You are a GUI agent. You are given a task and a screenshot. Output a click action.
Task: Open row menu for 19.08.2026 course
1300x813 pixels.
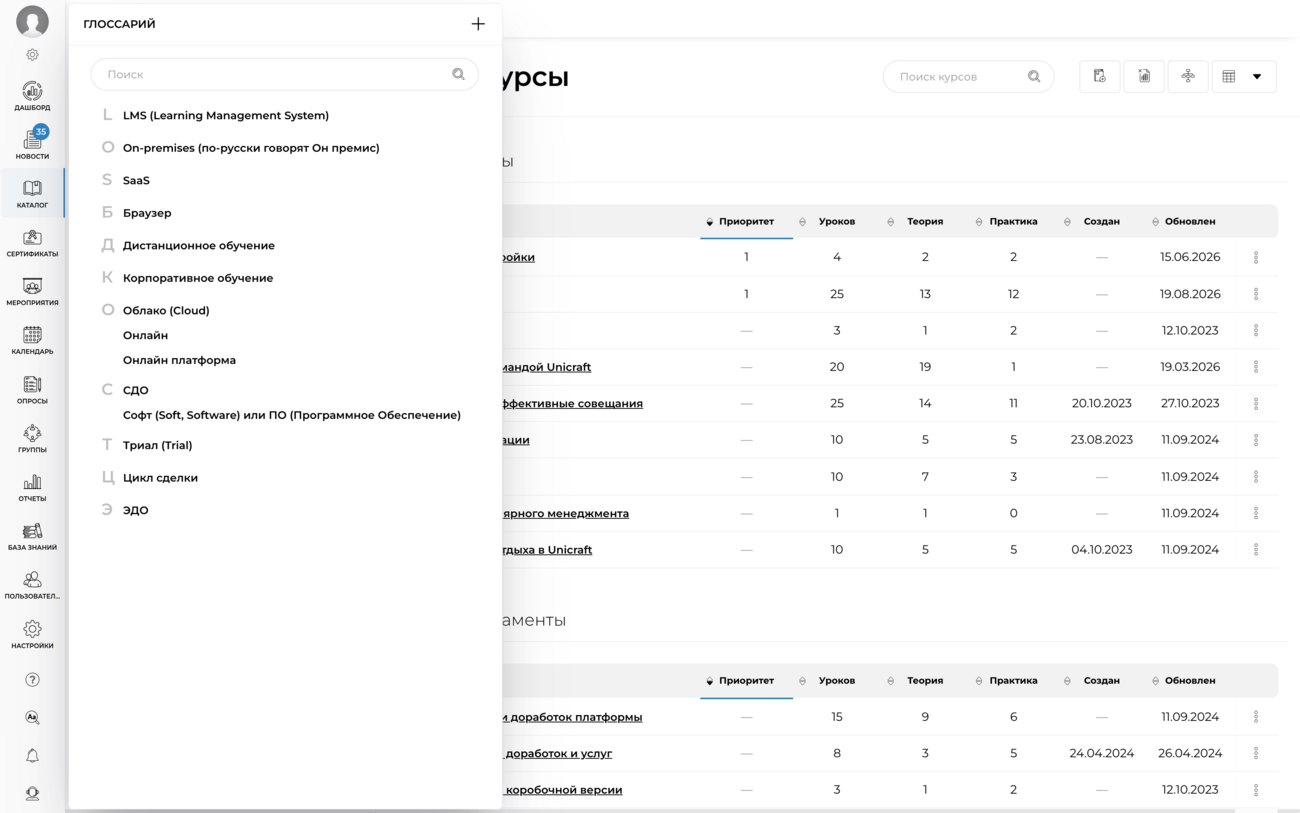pos(1256,294)
